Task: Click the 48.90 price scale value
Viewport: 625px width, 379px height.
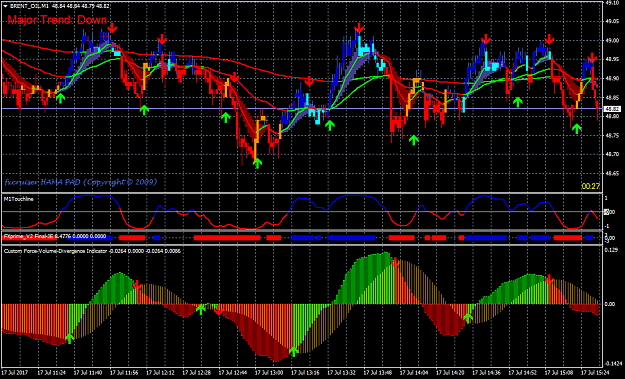Action: (611, 78)
